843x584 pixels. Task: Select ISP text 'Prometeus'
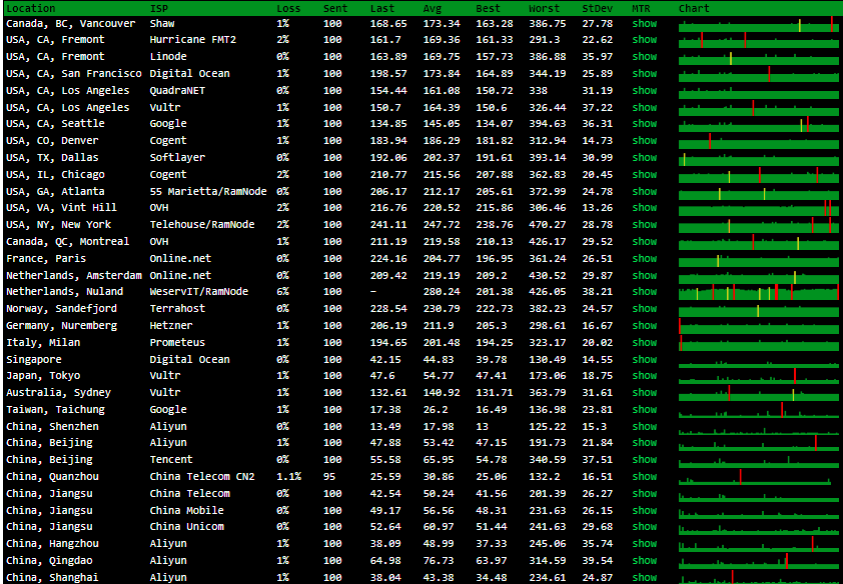(177, 343)
